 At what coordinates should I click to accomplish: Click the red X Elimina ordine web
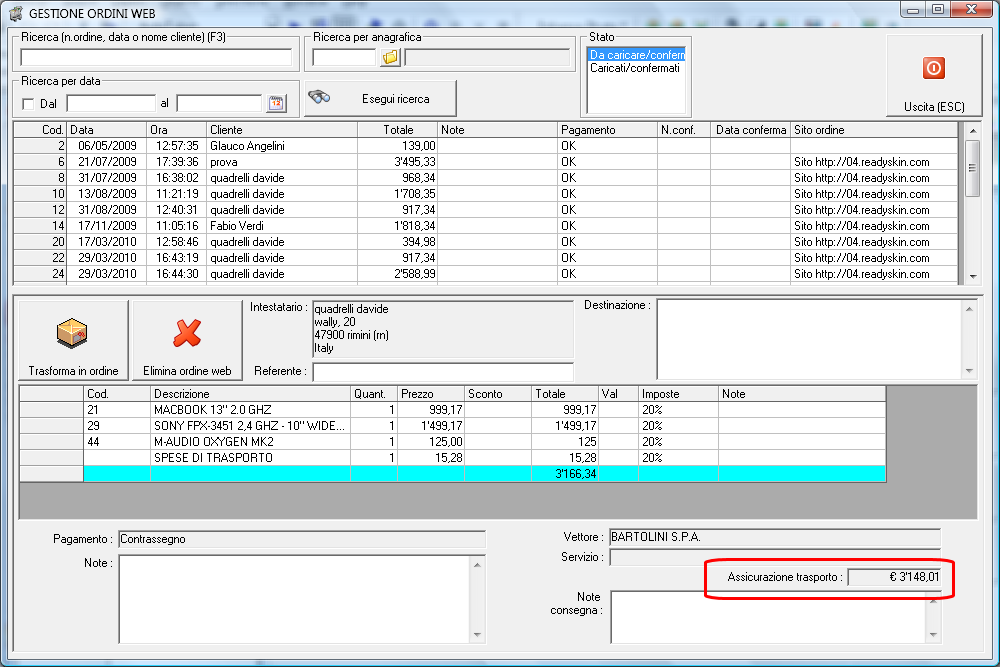click(187, 340)
